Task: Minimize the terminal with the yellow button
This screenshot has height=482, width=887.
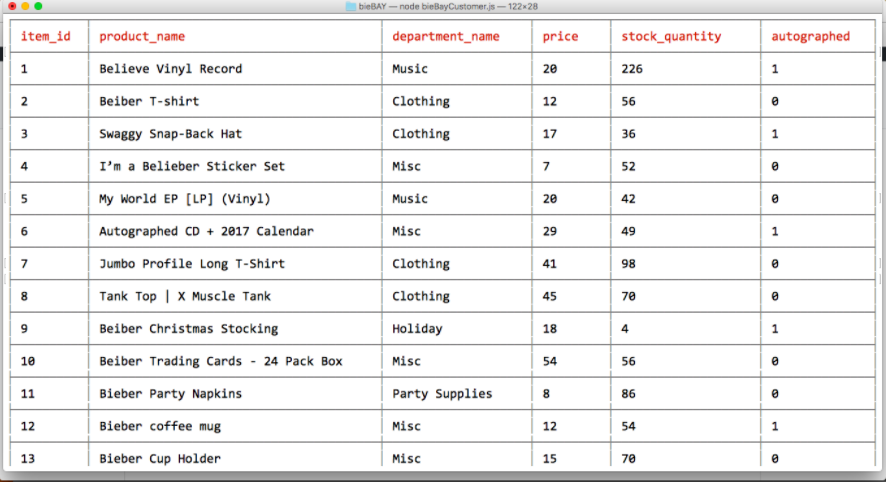Action: coord(24,6)
